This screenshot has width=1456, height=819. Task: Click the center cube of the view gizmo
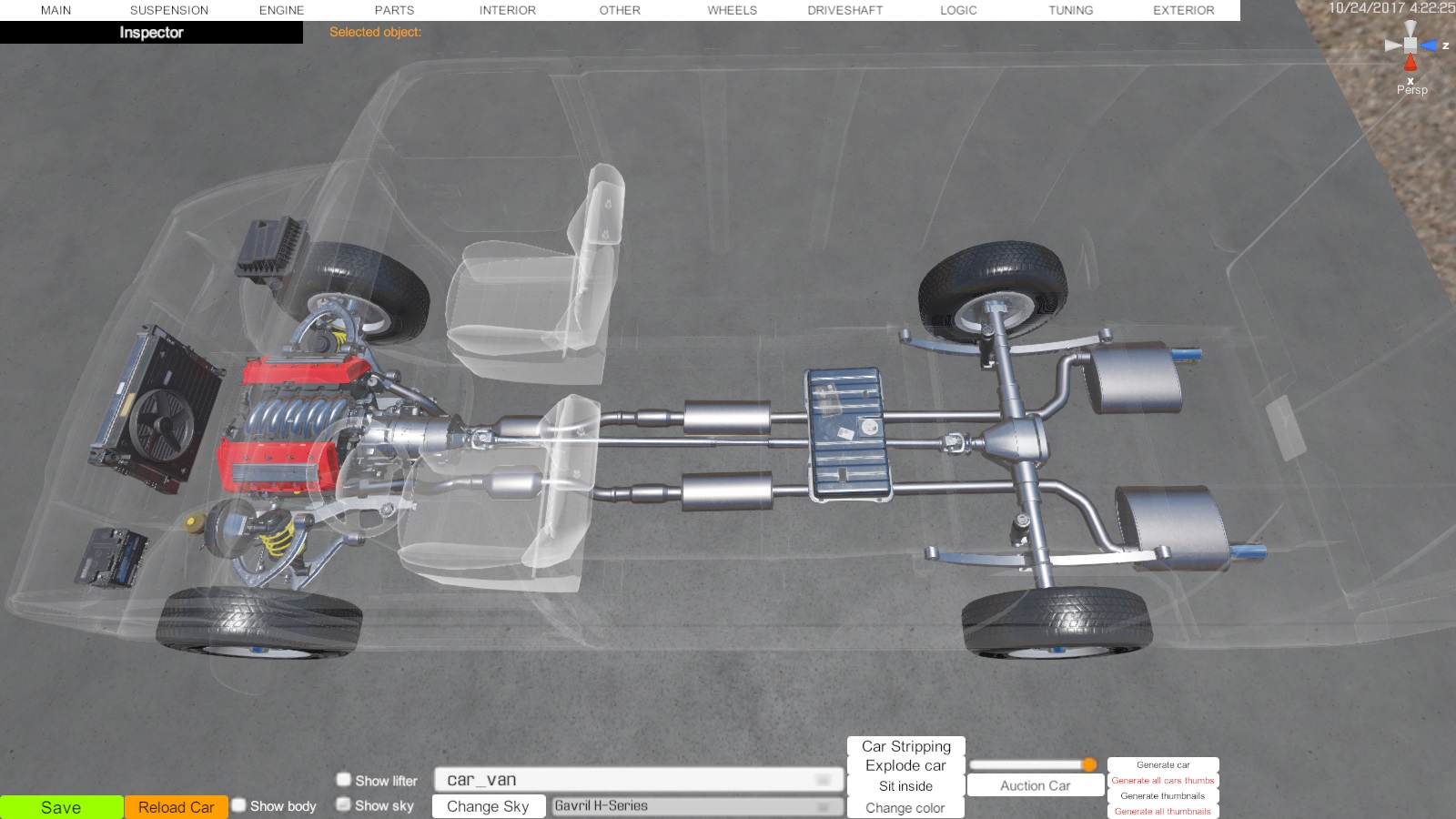pos(1410,45)
